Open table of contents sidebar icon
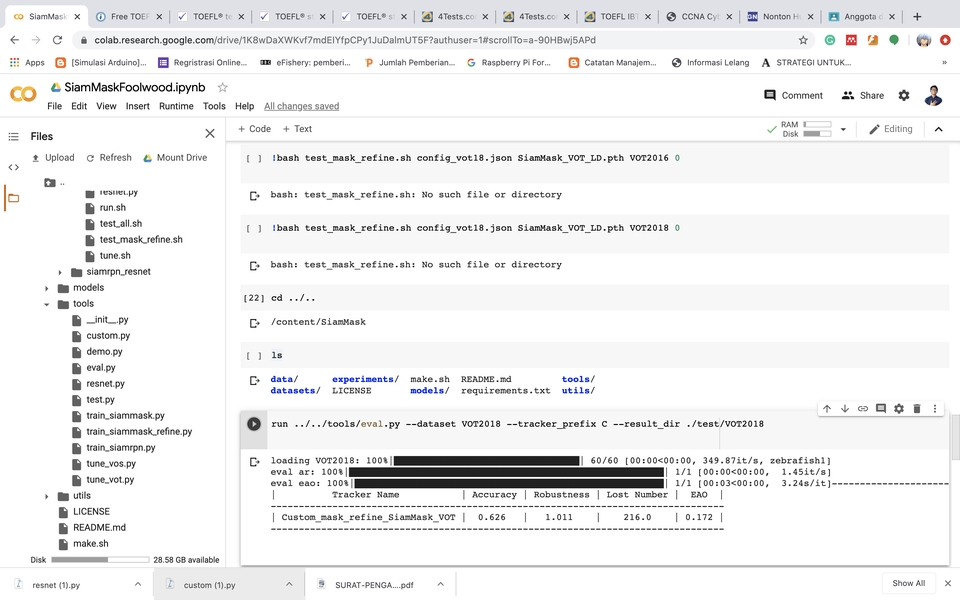 (x=13, y=137)
